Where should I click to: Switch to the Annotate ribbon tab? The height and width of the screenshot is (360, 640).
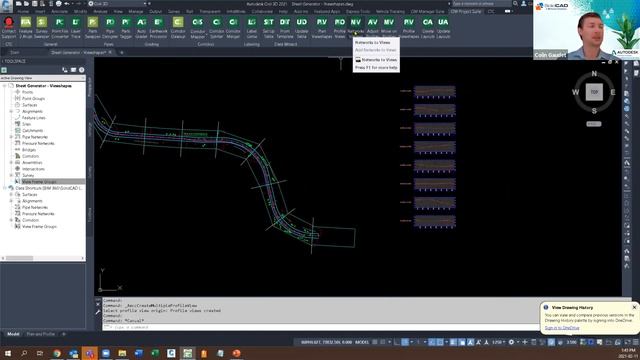[60, 11]
